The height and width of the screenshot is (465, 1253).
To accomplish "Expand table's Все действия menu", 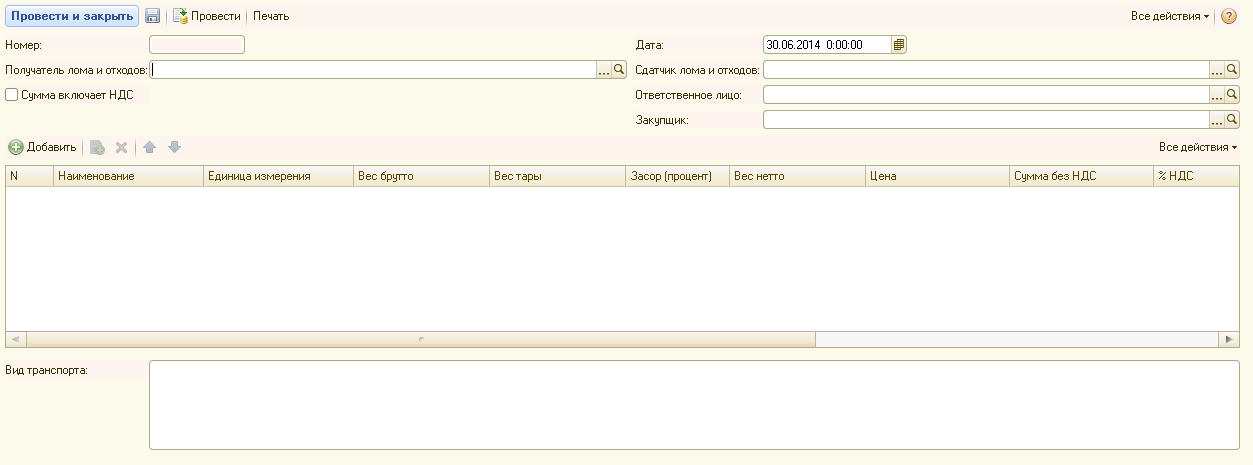I will click(1197, 147).
